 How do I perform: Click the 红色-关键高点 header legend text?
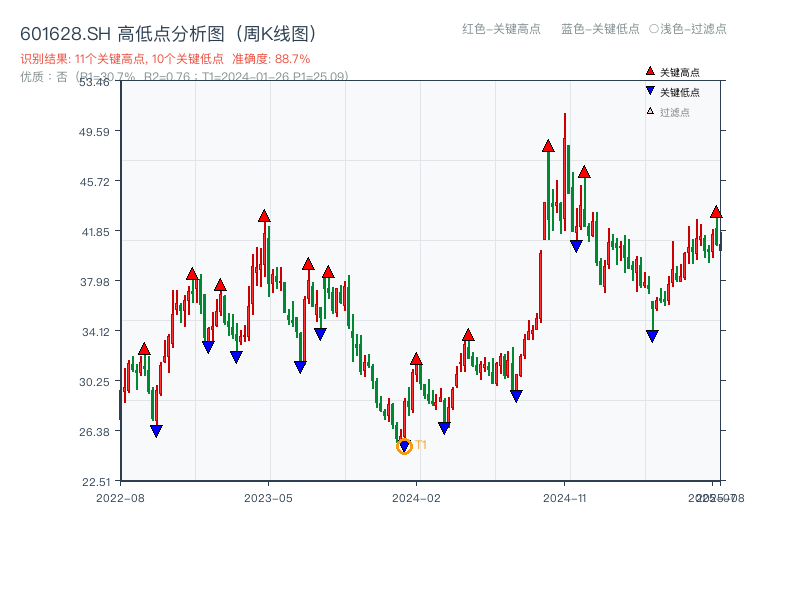(x=501, y=29)
